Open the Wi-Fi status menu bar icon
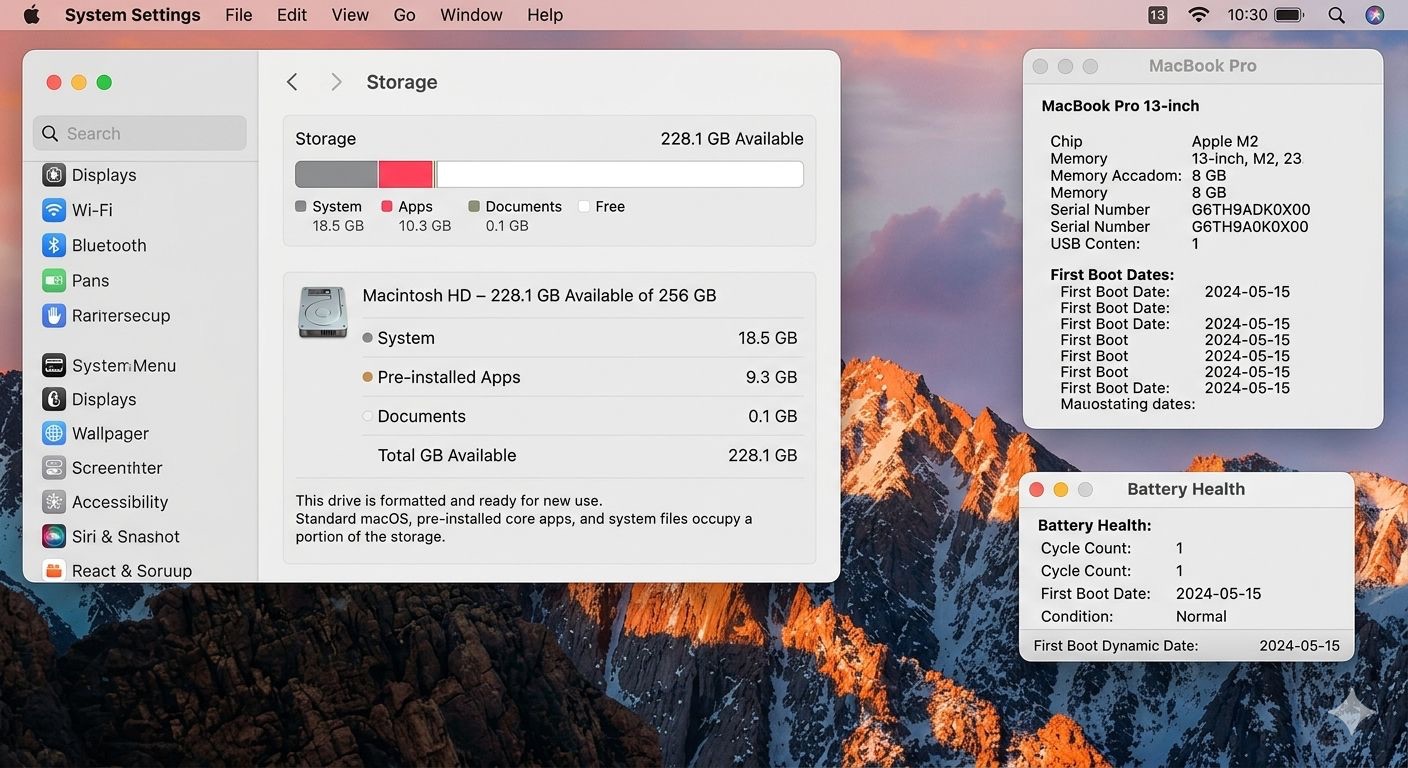The width and height of the screenshot is (1408, 768). [1198, 15]
